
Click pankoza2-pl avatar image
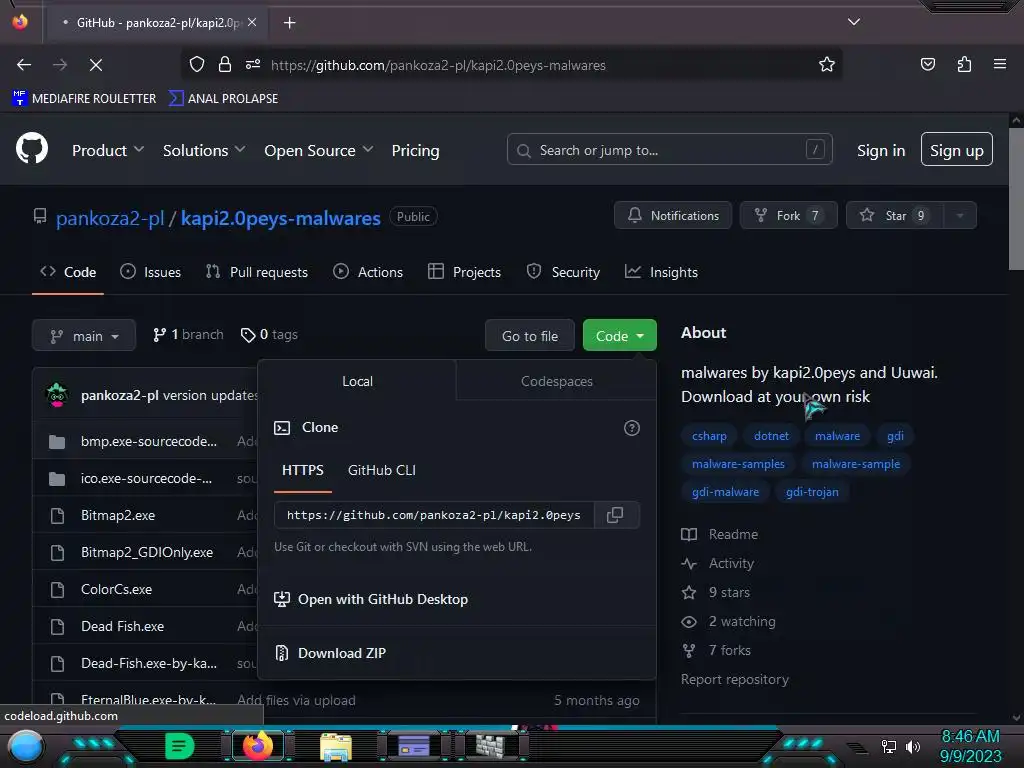(57, 395)
